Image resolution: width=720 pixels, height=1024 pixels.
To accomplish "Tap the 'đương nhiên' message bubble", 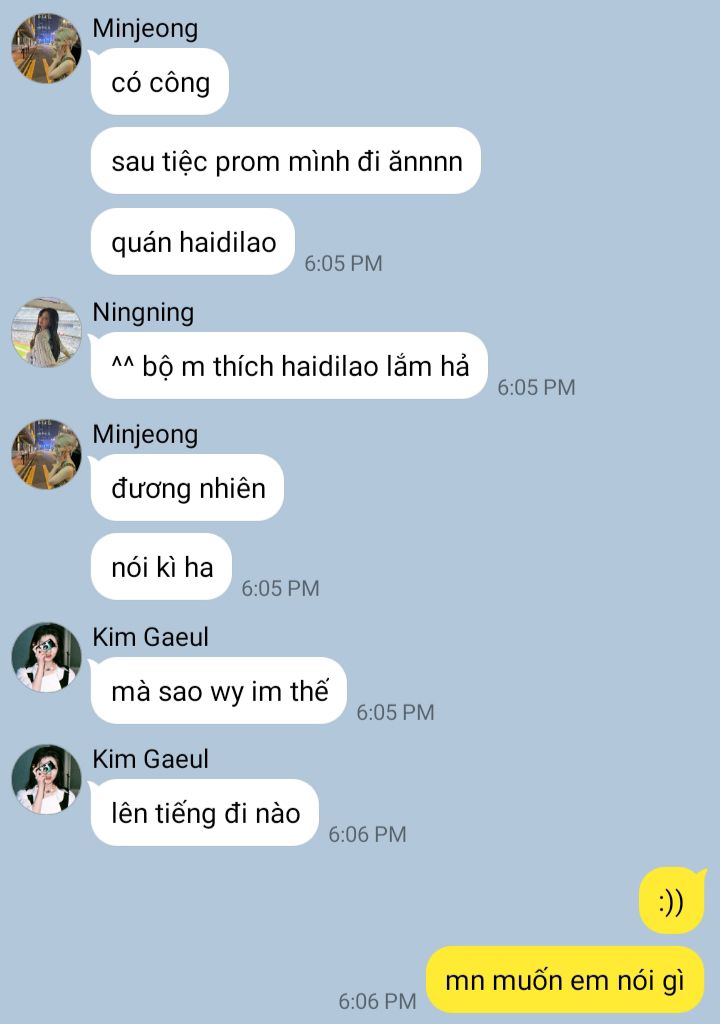I will 188,488.
